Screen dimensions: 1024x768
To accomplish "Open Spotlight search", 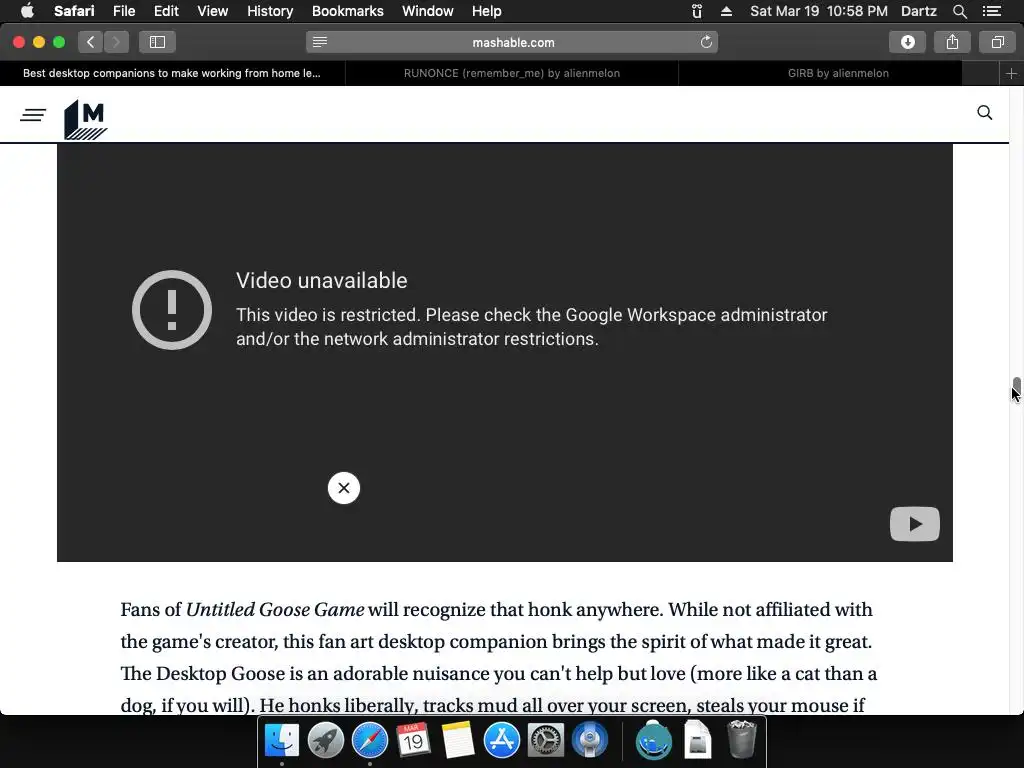I will (959, 11).
